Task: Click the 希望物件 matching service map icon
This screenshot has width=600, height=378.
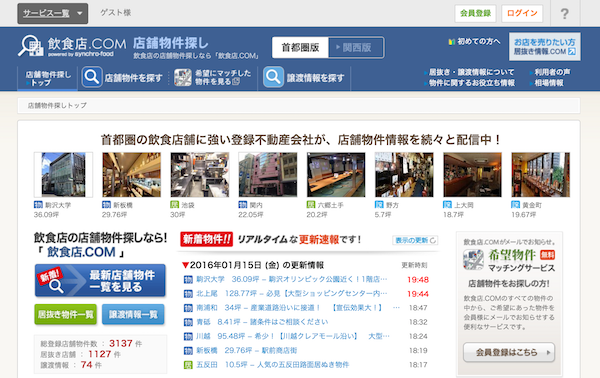Action: tap(473, 260)
